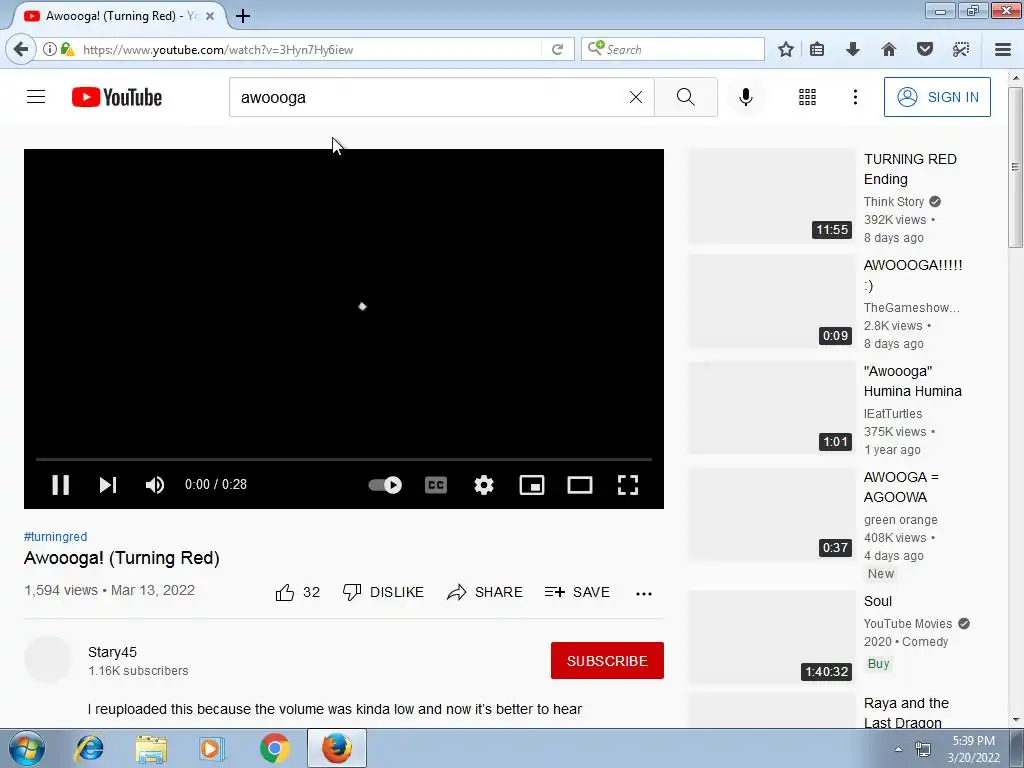Open more actions ellipsis below video
The height and width of the screenshot is (768, 1024).
(x=644, y=594)
